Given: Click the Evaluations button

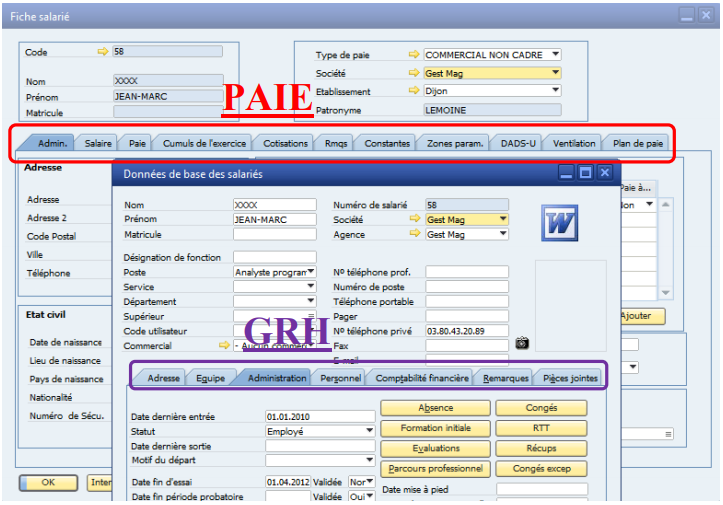Looking at the screenshot, I should pos(435,448).
